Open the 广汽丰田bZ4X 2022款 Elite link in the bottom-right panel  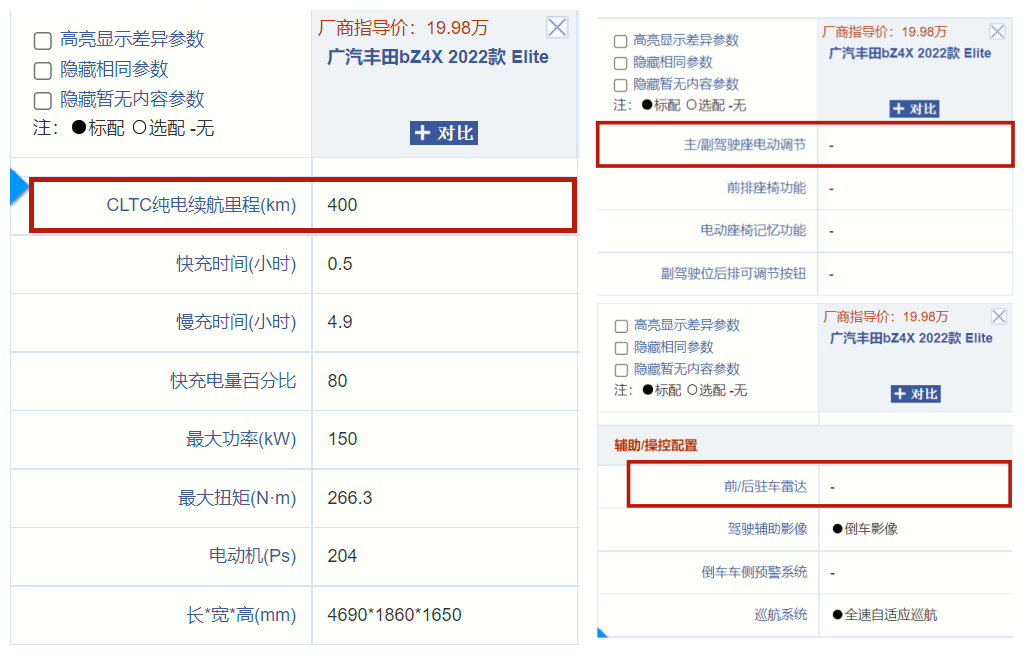click(x=911, y=338)
